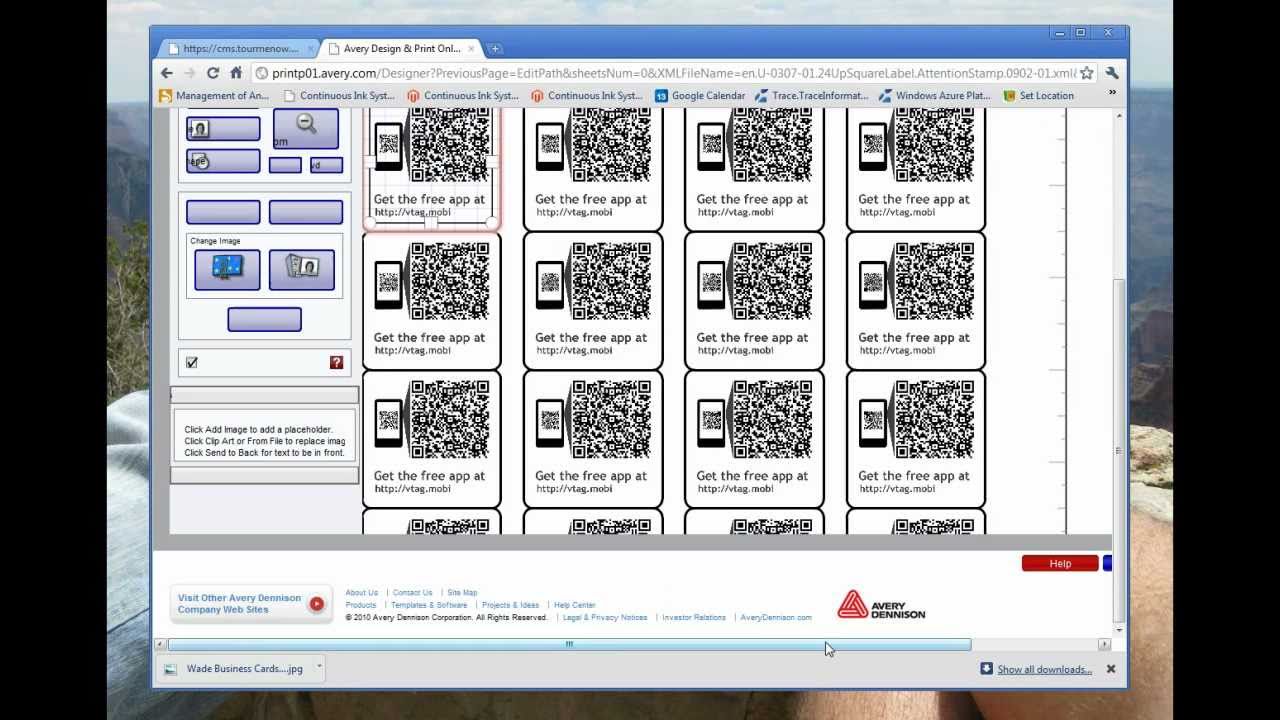Click the From File photos image button
Viewport: 1280px width, 720px height.
[302, 270]
